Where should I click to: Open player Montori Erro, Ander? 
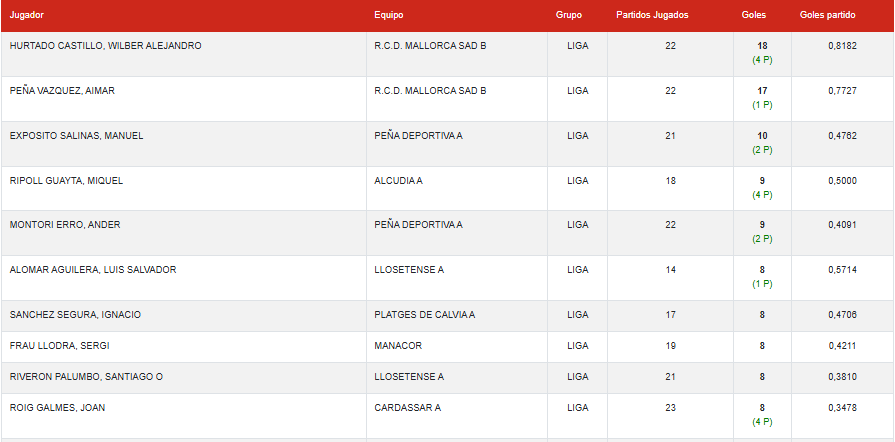tap(65, 225)
